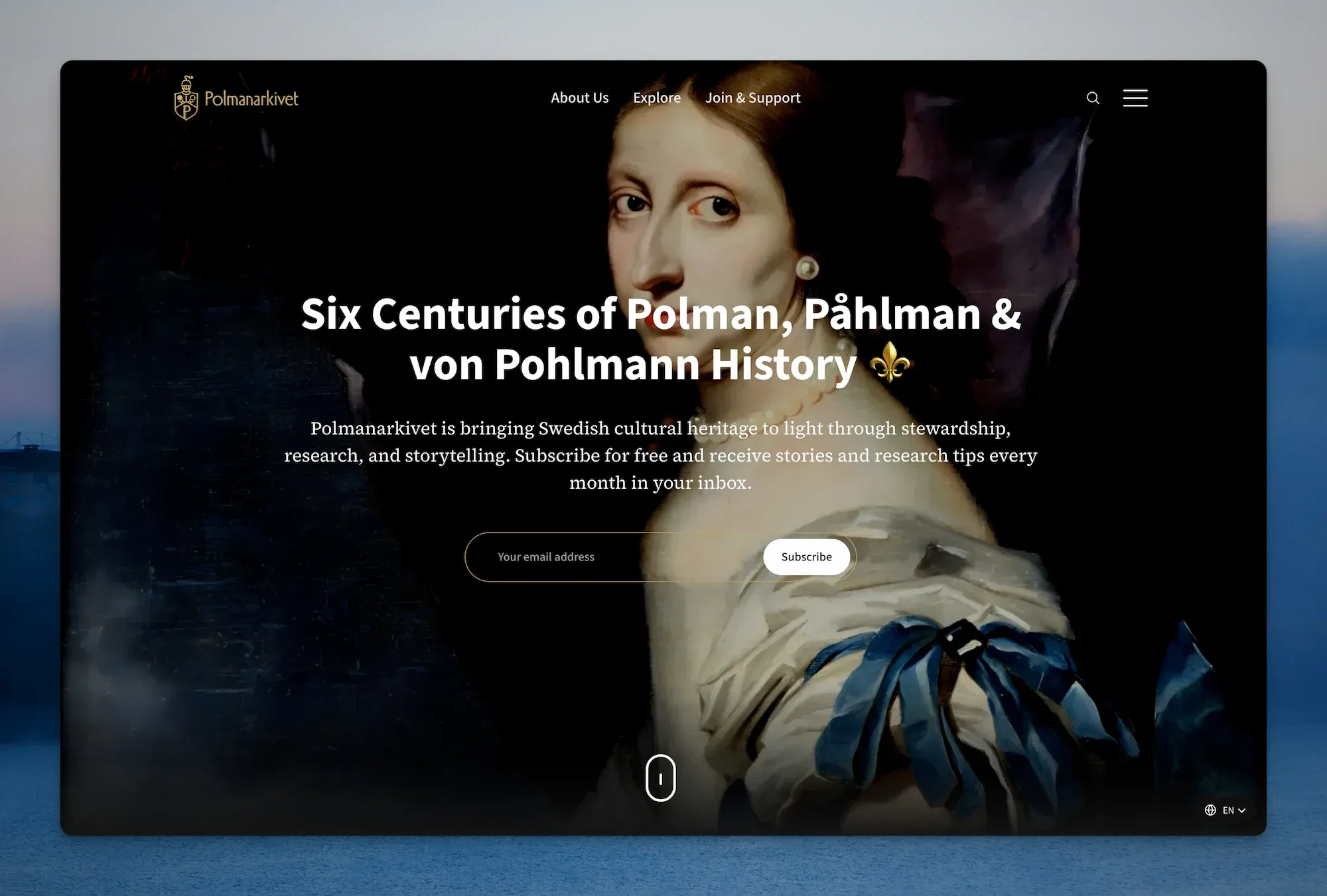Select the EN language label
This screenshot has height=896, width=1327.
click(1228, 810)
